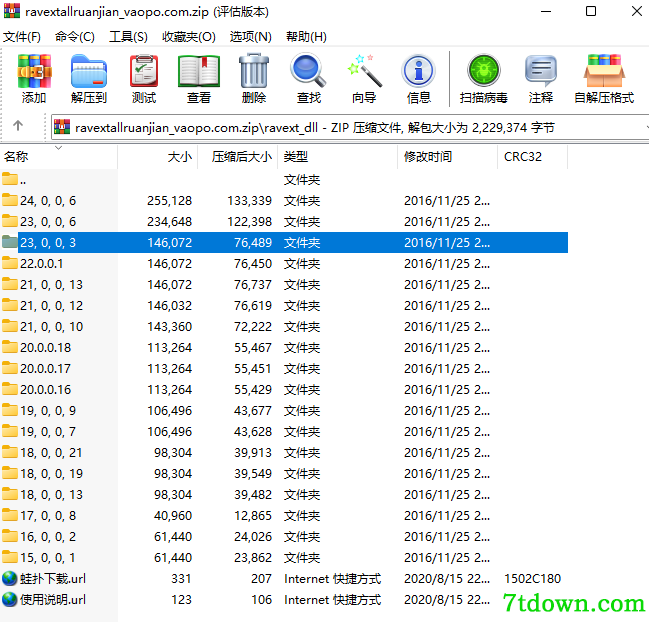Image resolution: width=649 pixels, height=622 pixels.
Task: Select the 19, 0, 0, 7 folder row
Action: [284, 432]
